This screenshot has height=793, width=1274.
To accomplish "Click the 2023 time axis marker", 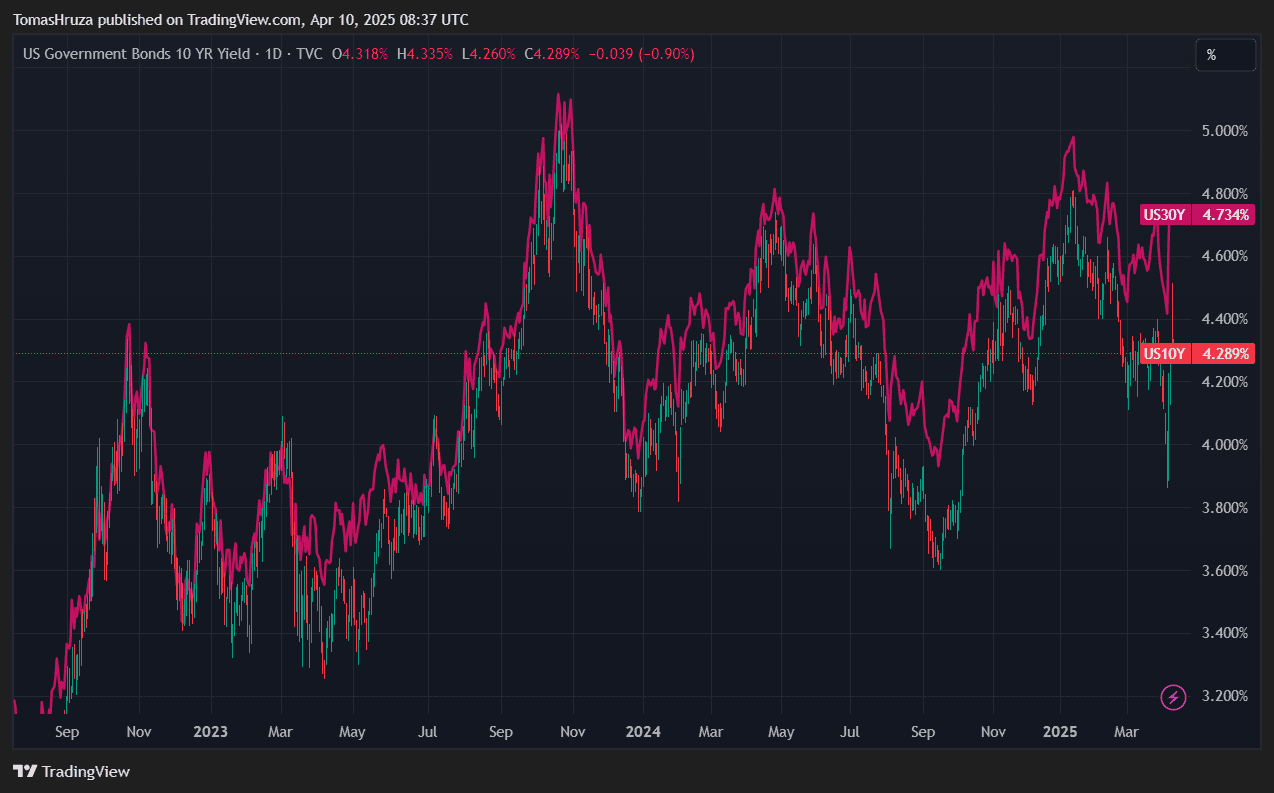I will (x=211, y=732).
